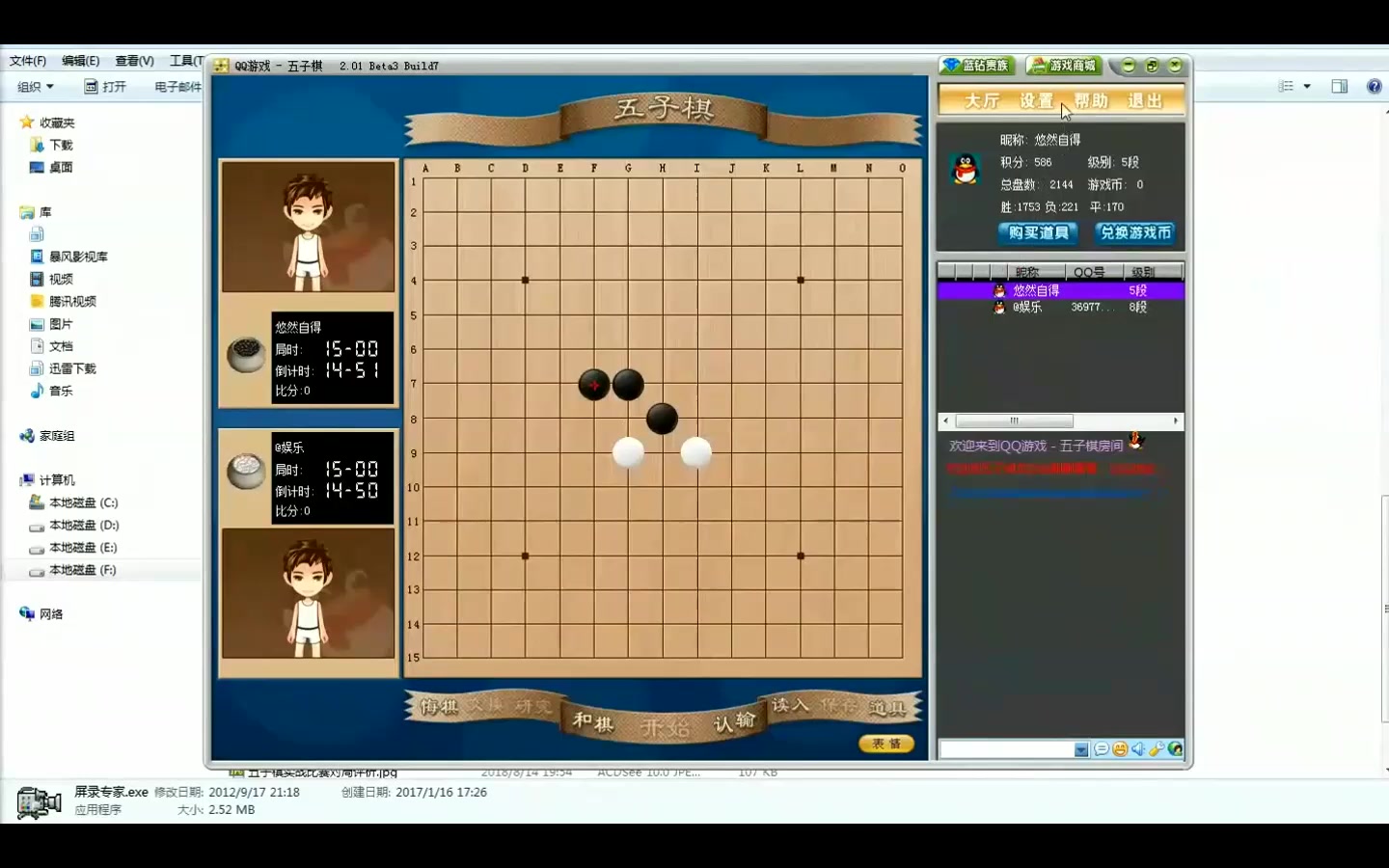Click the Explorer help question mark icon
1389x868 pixels.
click(1375, 87)
